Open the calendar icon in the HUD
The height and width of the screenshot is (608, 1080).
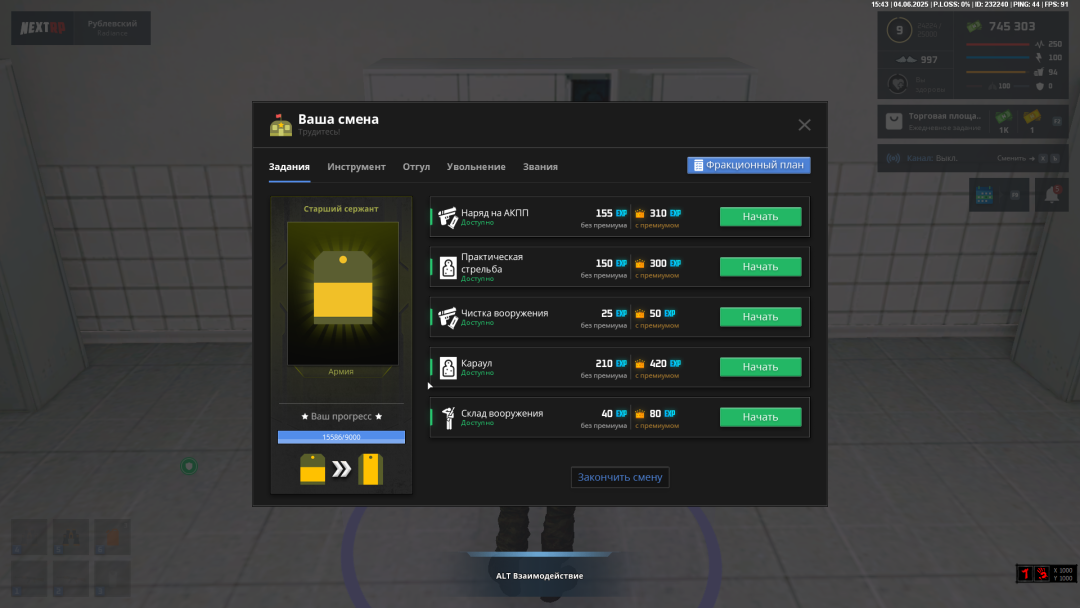click(984, 196)
